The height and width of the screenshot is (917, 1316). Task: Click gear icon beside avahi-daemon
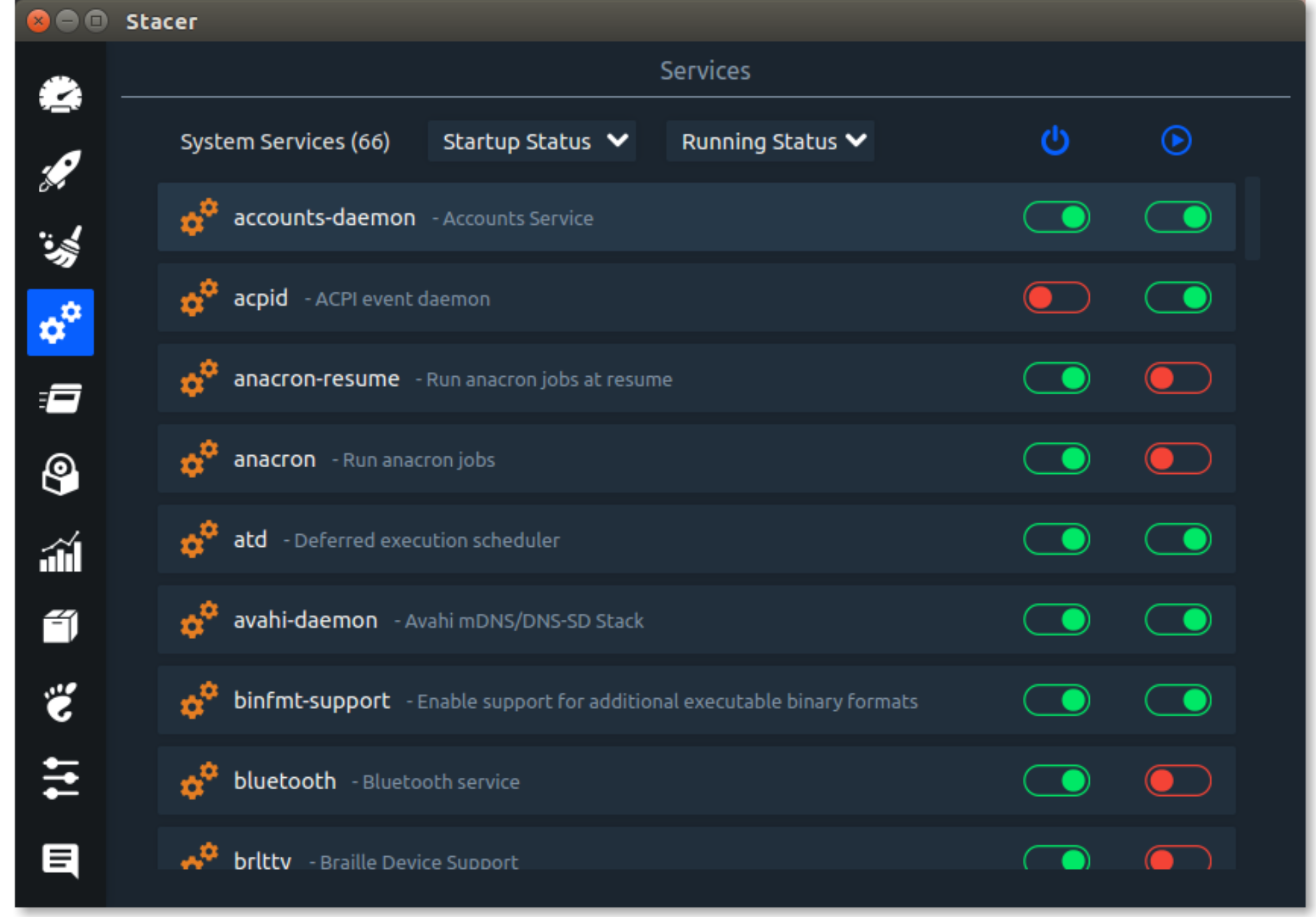[x=199, y=619]
